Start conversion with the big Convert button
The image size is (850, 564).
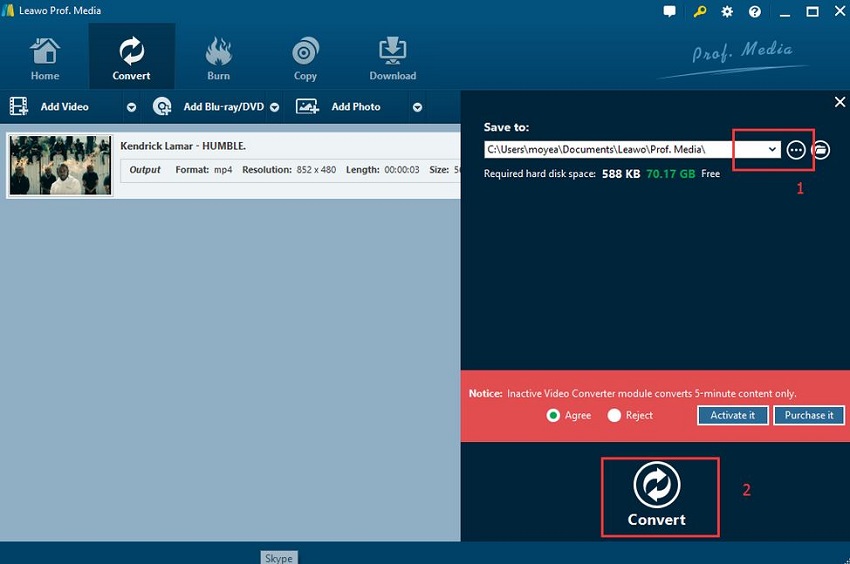coord(657,496)
